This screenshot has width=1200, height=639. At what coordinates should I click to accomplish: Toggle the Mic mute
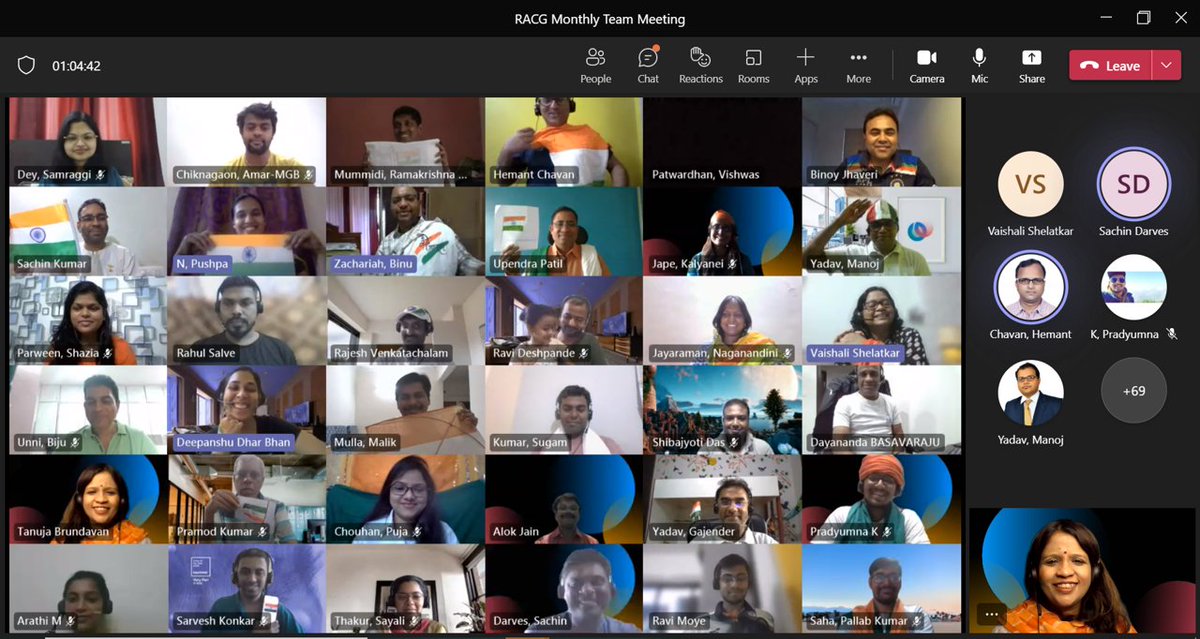(x=979, y=65)
